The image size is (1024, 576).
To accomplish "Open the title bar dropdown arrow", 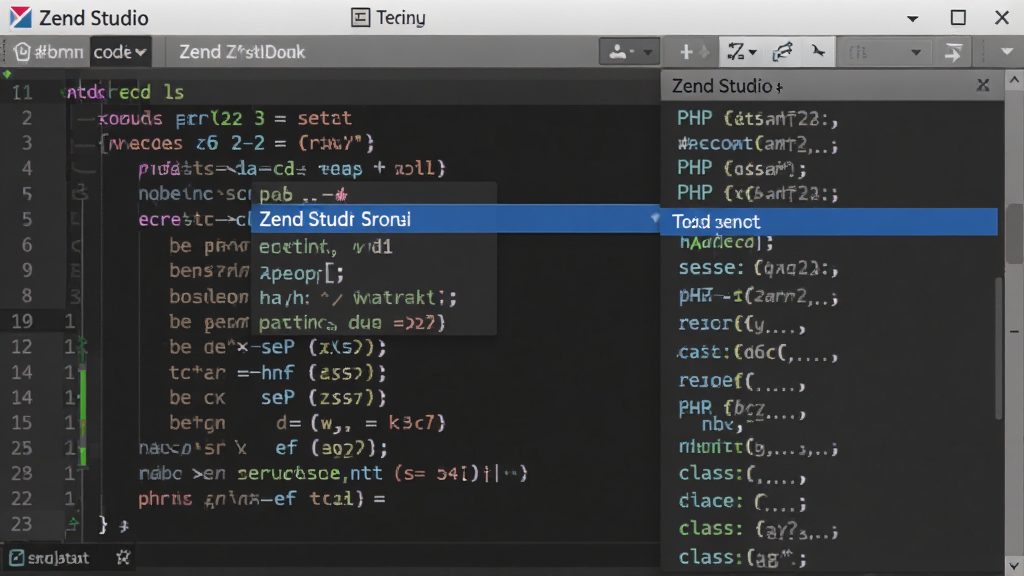I will click(x=913, y=18).
